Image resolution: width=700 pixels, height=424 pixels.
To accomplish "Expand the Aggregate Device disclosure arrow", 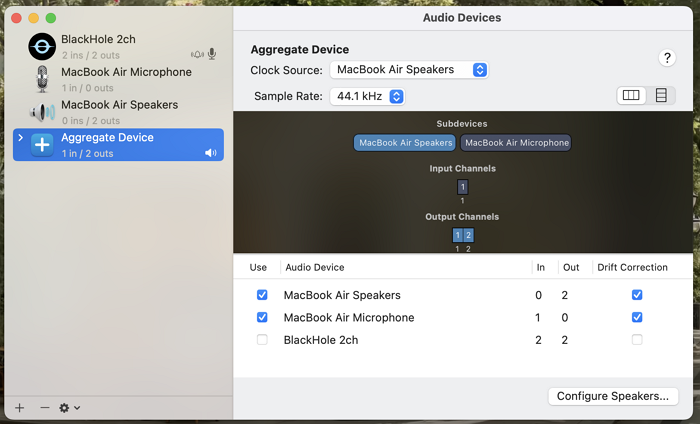I will [21, 137].
